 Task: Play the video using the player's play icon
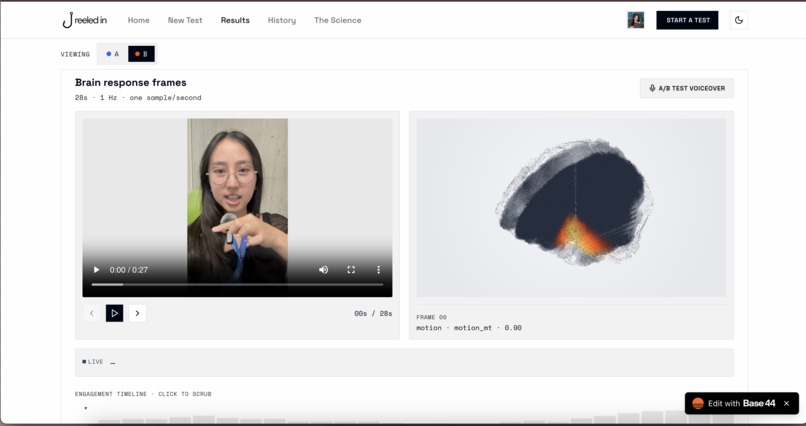(96, 269)
